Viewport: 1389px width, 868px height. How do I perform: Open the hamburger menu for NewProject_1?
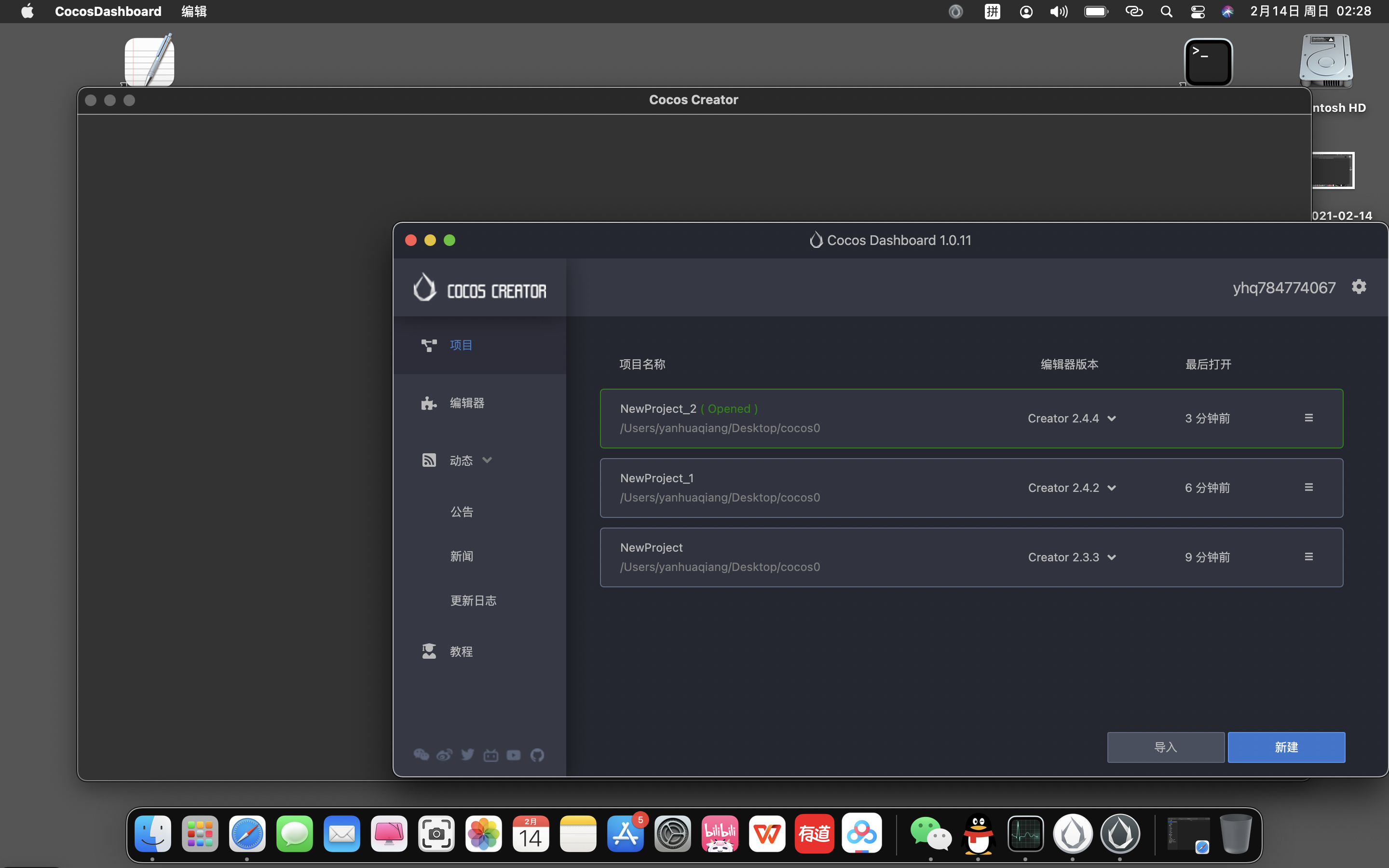(x=1308, y=488)
